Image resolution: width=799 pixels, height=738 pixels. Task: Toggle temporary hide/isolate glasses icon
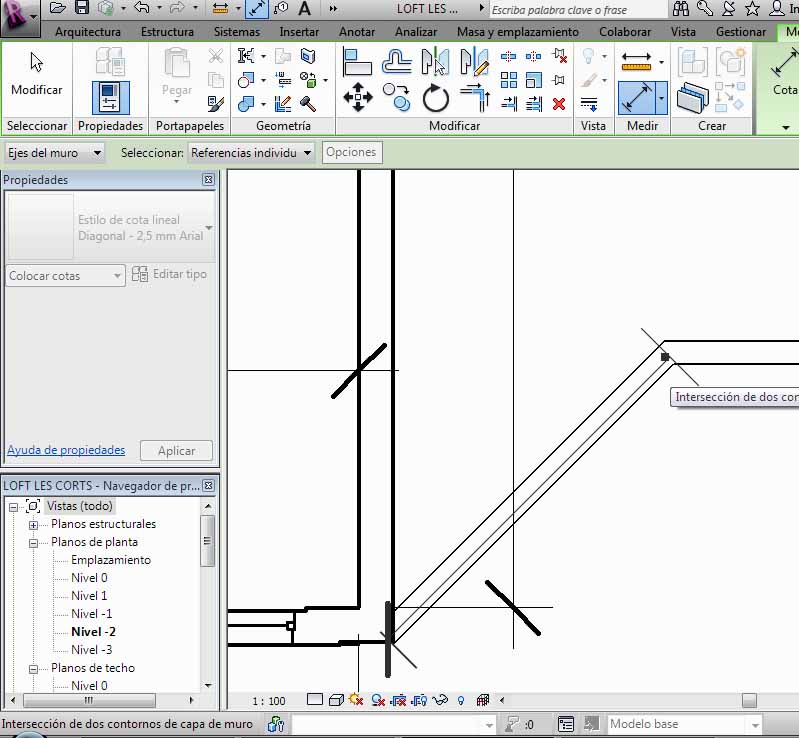pos(438,700)
